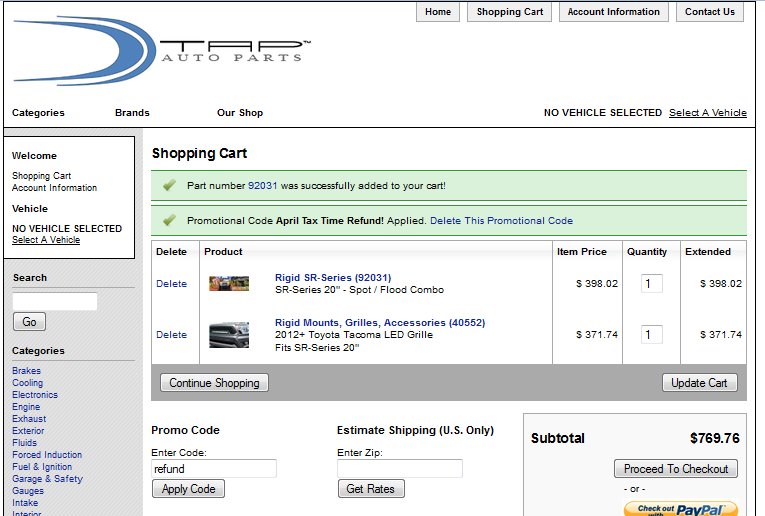Open the Forced Induction category
This screenshot has width=765, height=516.
click(47, 455)
